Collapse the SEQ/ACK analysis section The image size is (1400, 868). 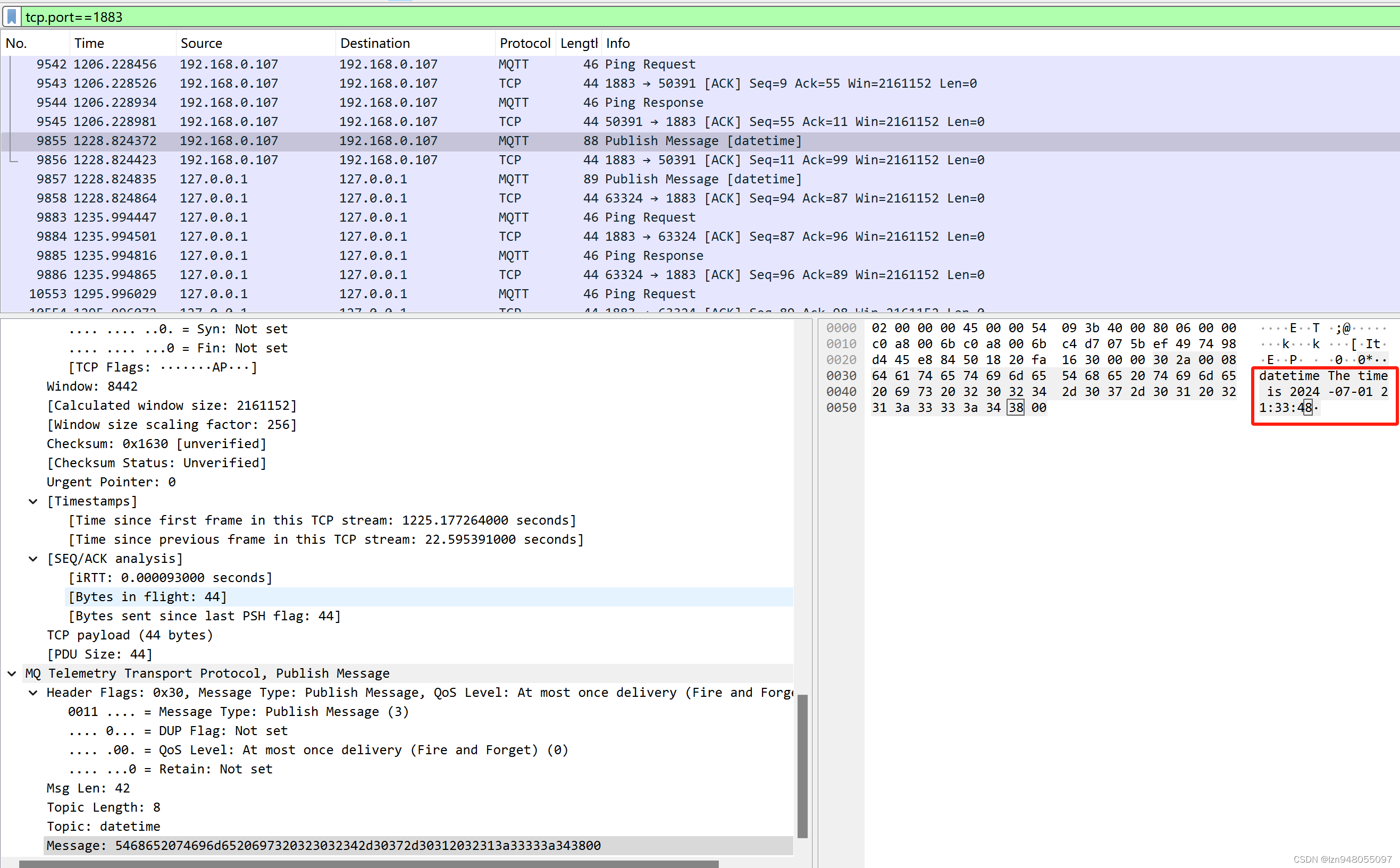(33, 559)
